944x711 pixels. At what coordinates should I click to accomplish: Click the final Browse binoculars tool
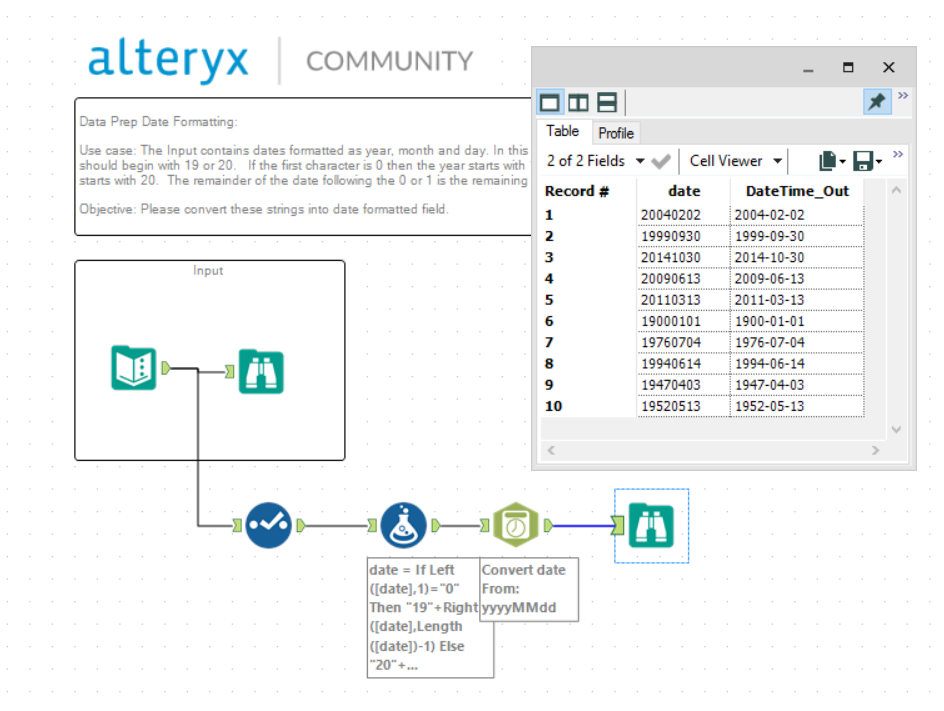(651, 525)
